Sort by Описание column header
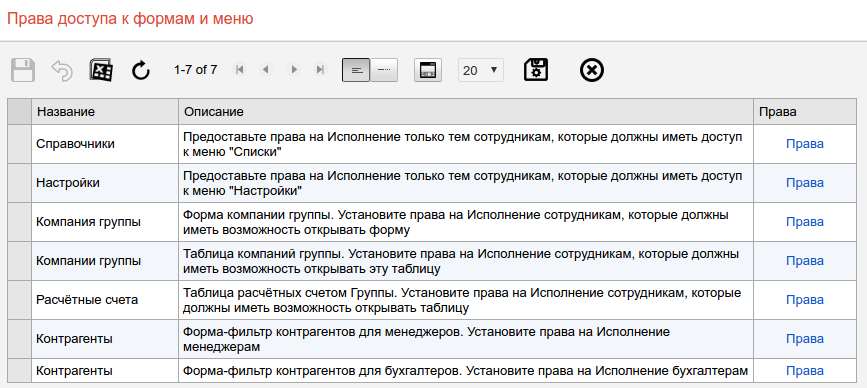Screen dimensions: 867x388 tap(466, 112)
